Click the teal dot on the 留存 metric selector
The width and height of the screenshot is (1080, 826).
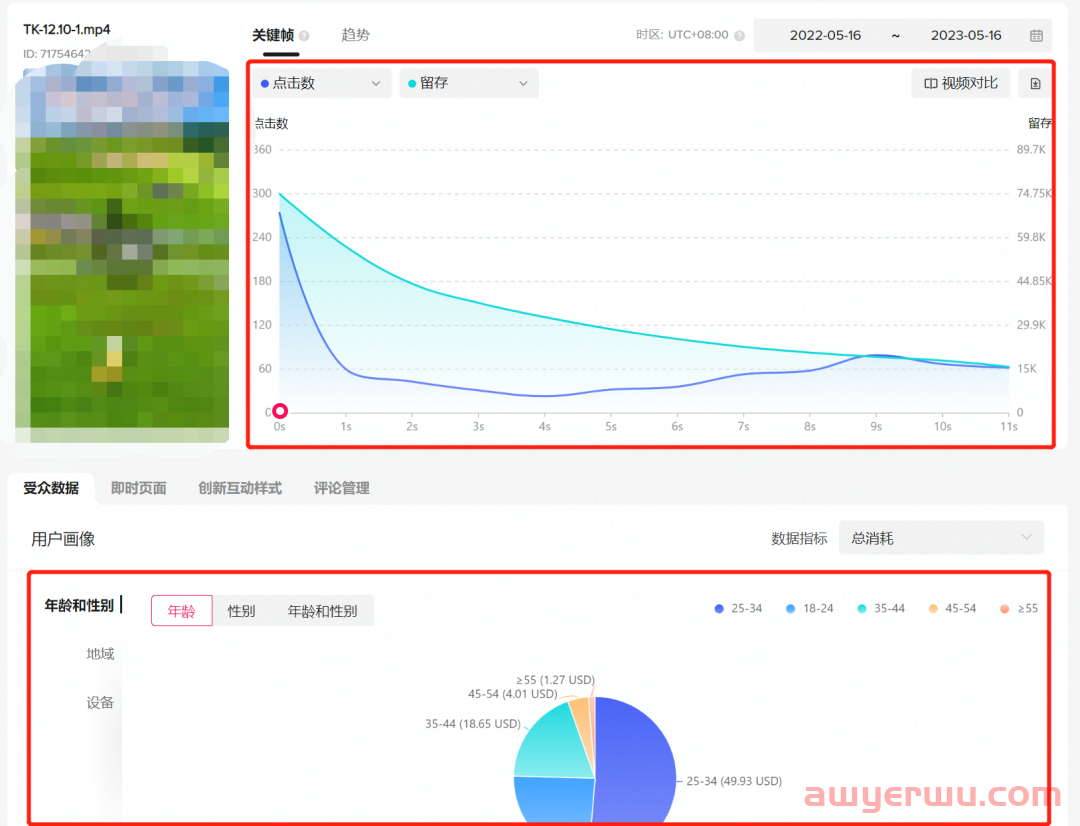click(x=411, y=84)
